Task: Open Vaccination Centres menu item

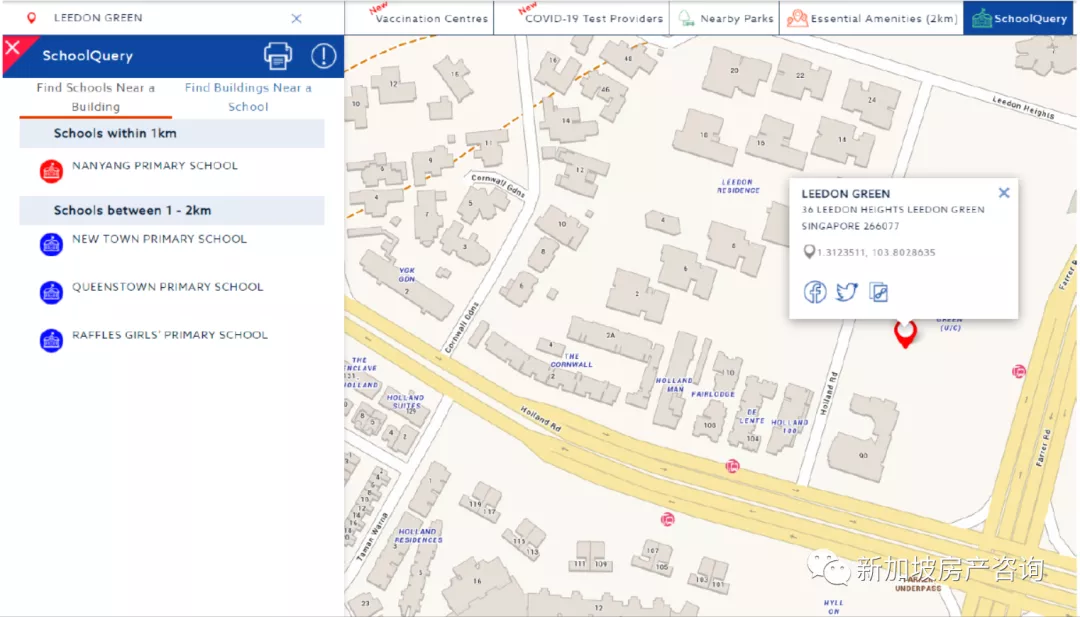Action: coord(431,18)
